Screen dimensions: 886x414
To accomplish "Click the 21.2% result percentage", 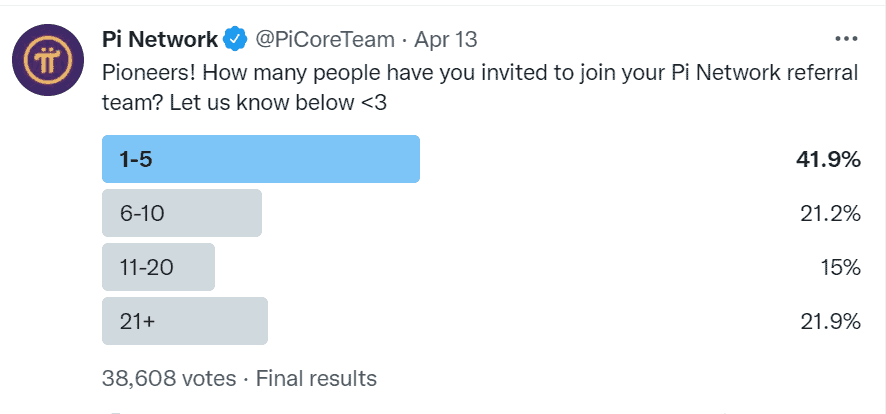I will pyautogui.click(x=830, y=213).
